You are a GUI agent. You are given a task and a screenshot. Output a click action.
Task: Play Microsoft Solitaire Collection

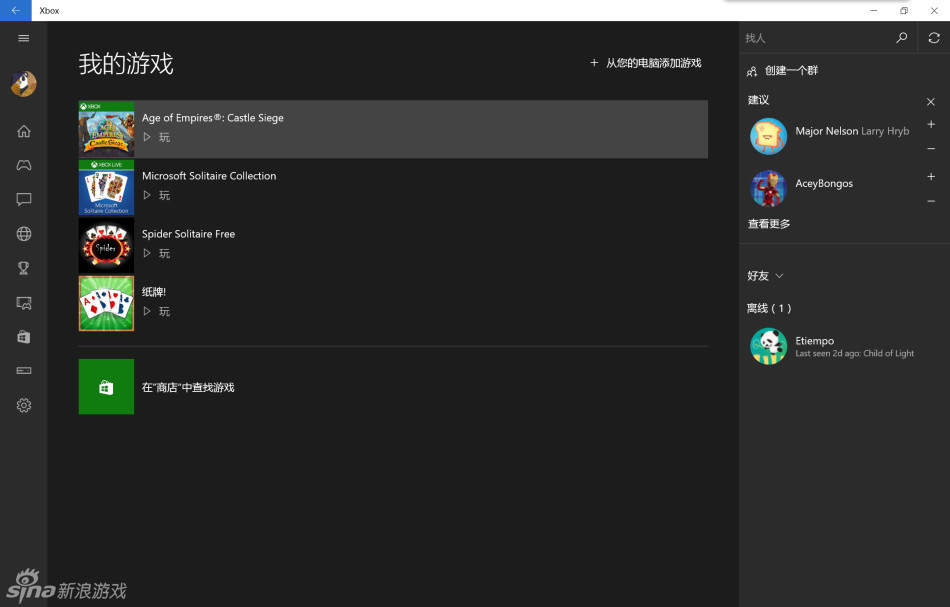[156, 195]
